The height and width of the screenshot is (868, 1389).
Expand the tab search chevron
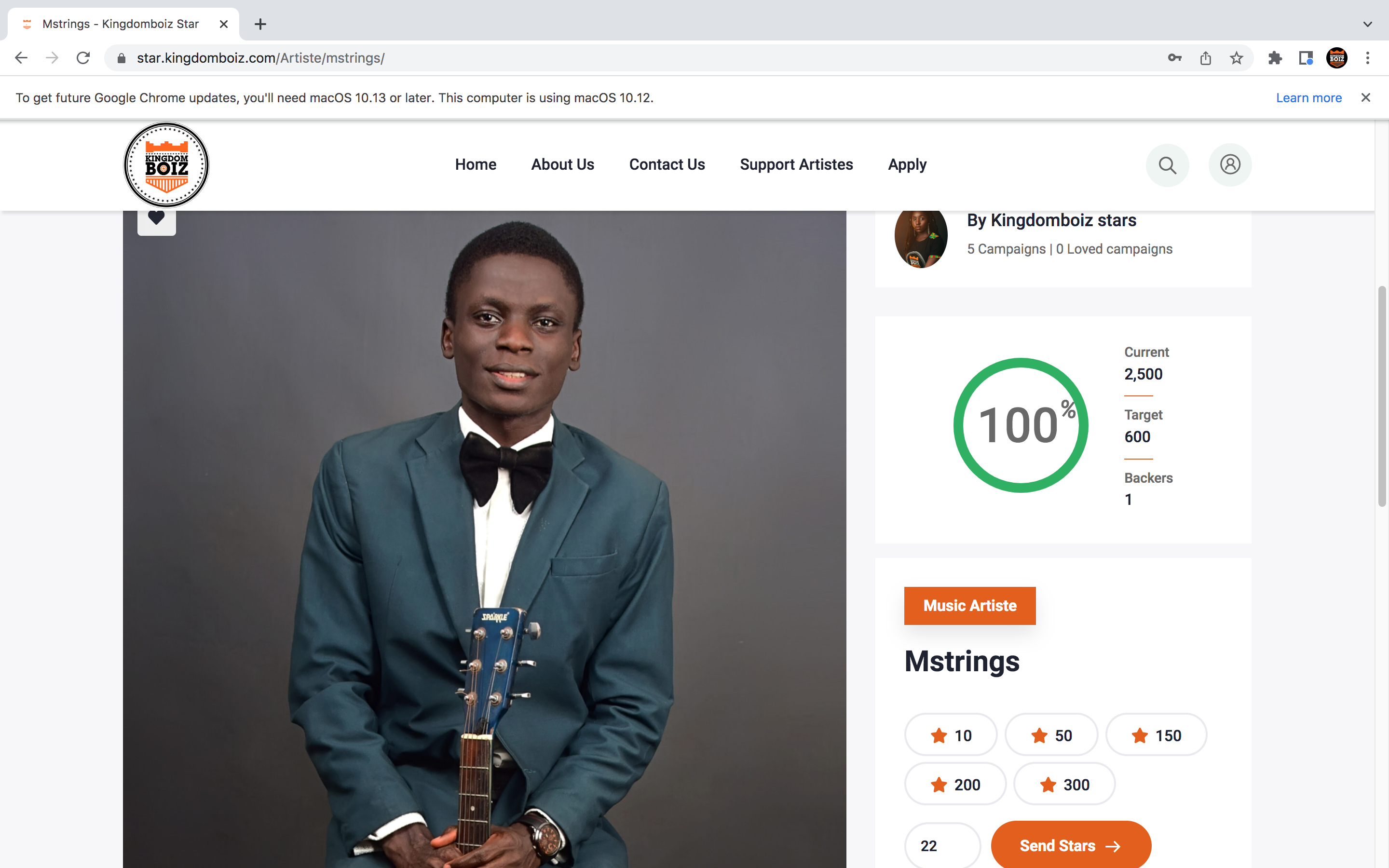tap(1368, 24)
